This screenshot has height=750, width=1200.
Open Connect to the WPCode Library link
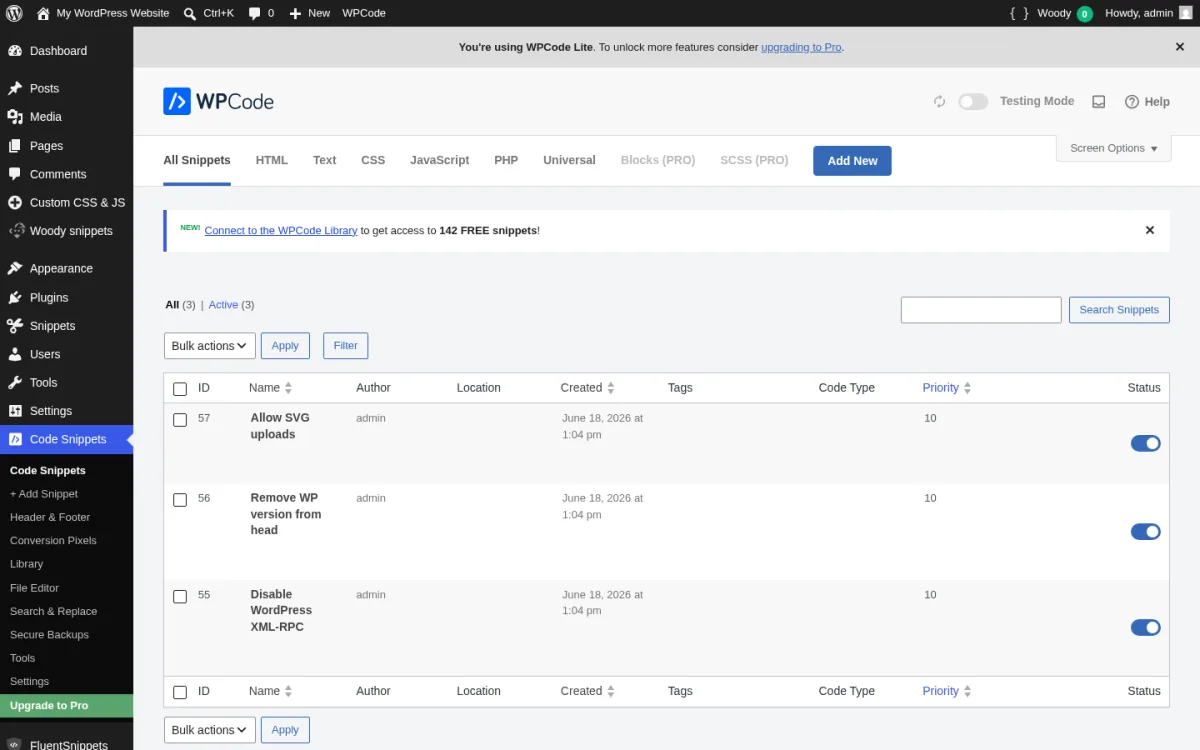pos(281,230)
